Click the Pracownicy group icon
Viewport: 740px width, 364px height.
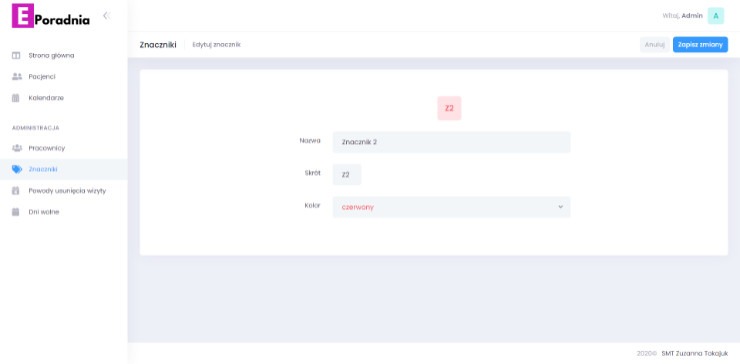coord(17,148)
